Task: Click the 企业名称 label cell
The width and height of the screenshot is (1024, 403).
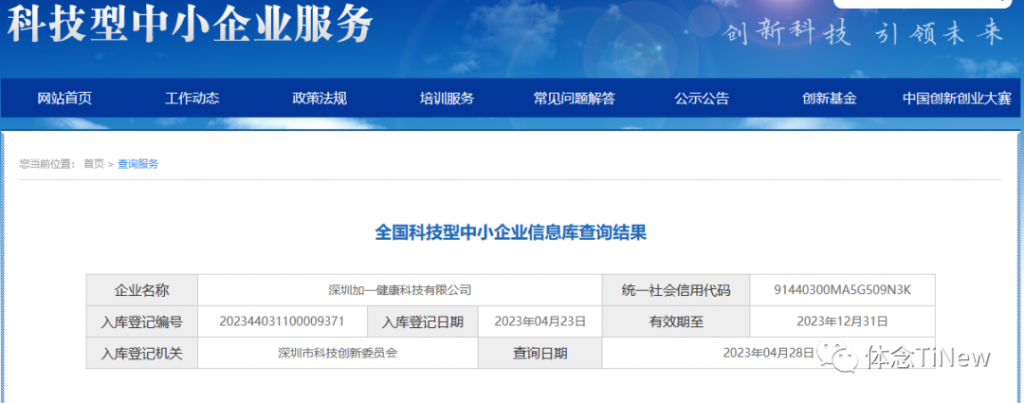Action: (x=142, y=290)
